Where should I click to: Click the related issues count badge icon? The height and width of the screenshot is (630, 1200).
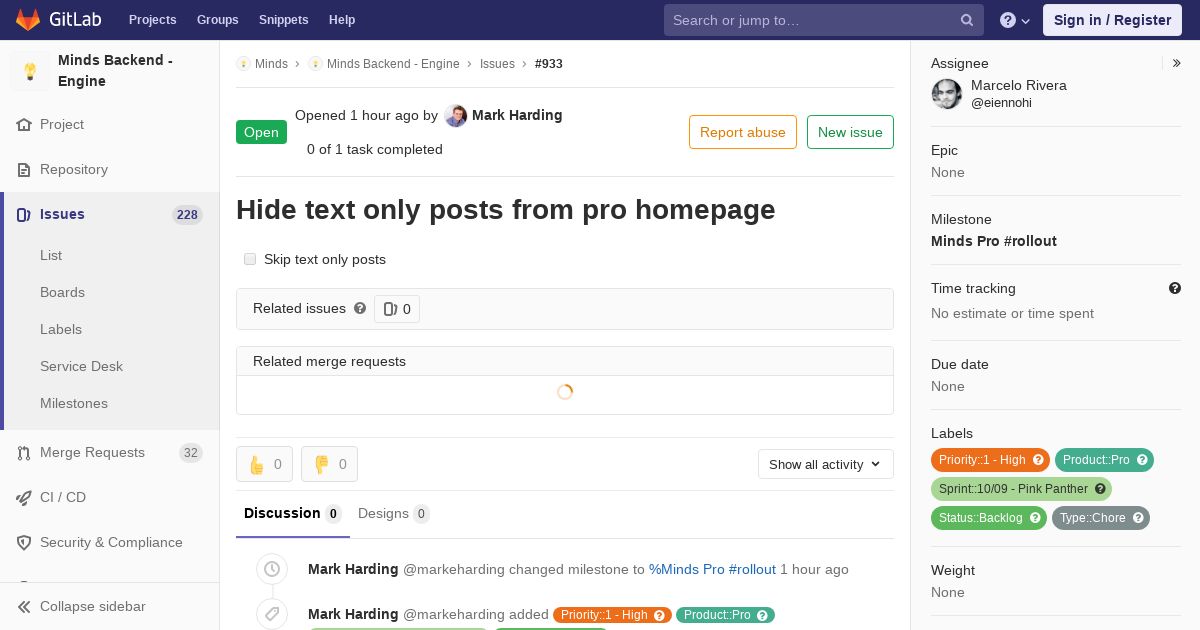[391, 309]
